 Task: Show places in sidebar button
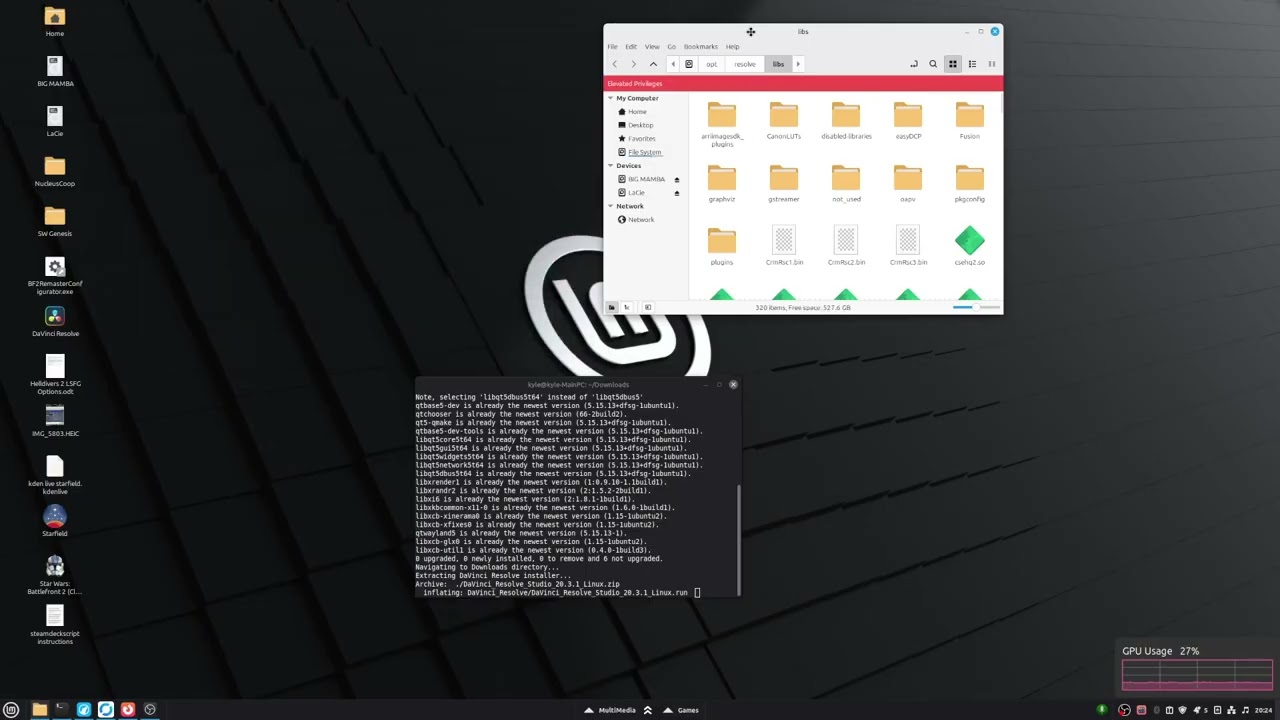point(612,307)
